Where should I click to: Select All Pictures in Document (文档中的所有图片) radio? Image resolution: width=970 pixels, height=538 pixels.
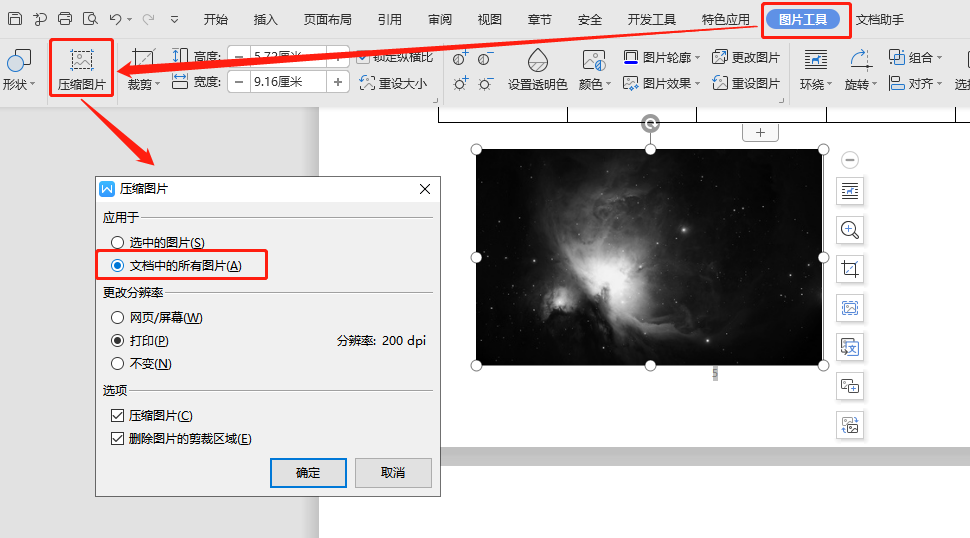(x=118, y=265)
